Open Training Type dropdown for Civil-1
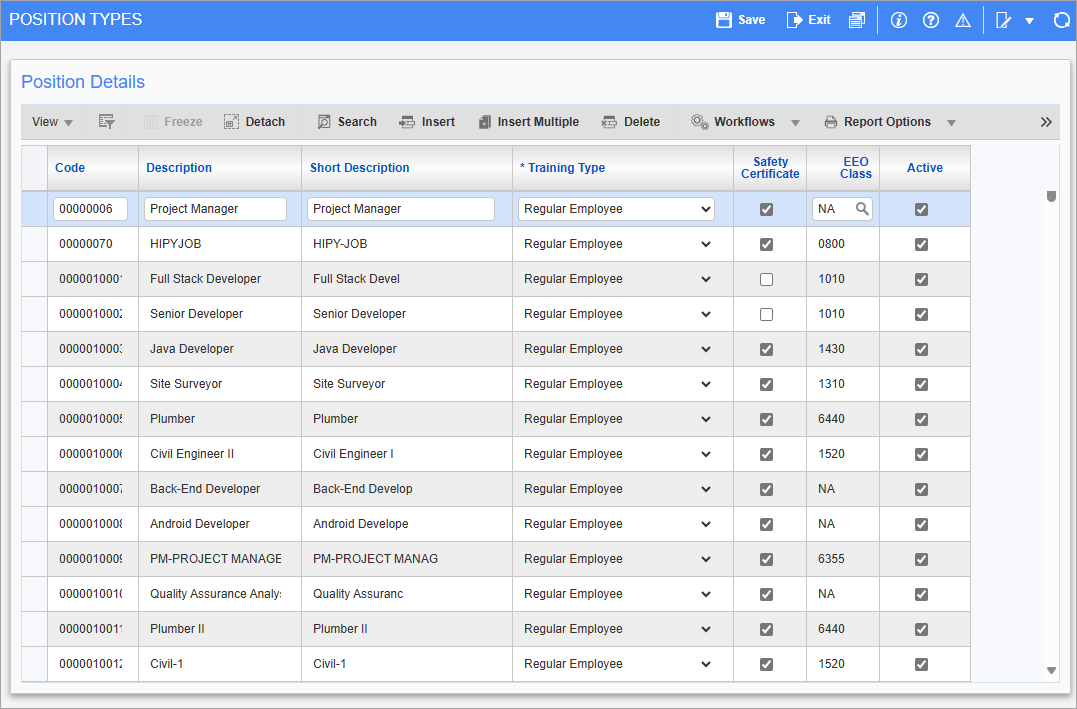Image resolution: width=1077 pixels, height=709 pixels. pyautogui.click(x=706, y=664)
